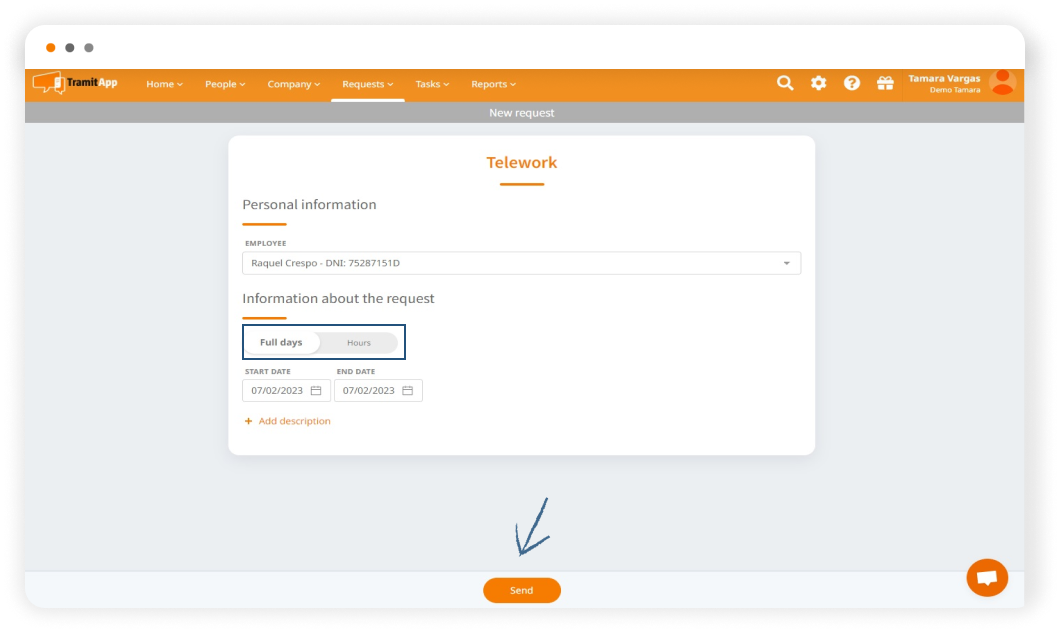Open search with magnifying glass icon
The image size is (1061, 633).
tap(785, 83)
